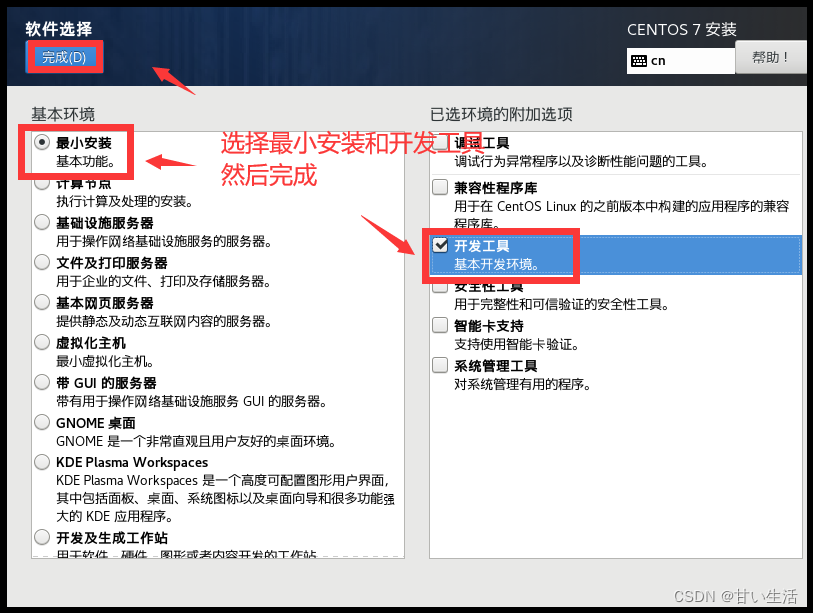Viewport: 813px width, 613px height.
Task: Click the text 基本开发环境。
Action: point(497,264)
